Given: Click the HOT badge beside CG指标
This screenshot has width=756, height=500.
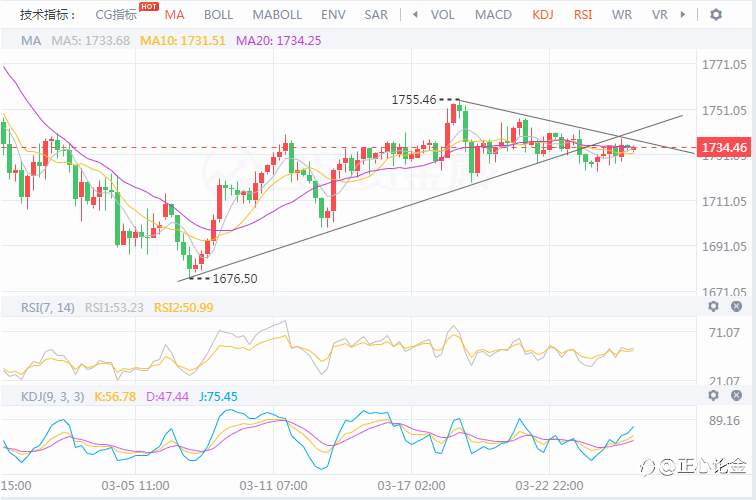Looking at the screenshot, I should (x=149, y=8).
